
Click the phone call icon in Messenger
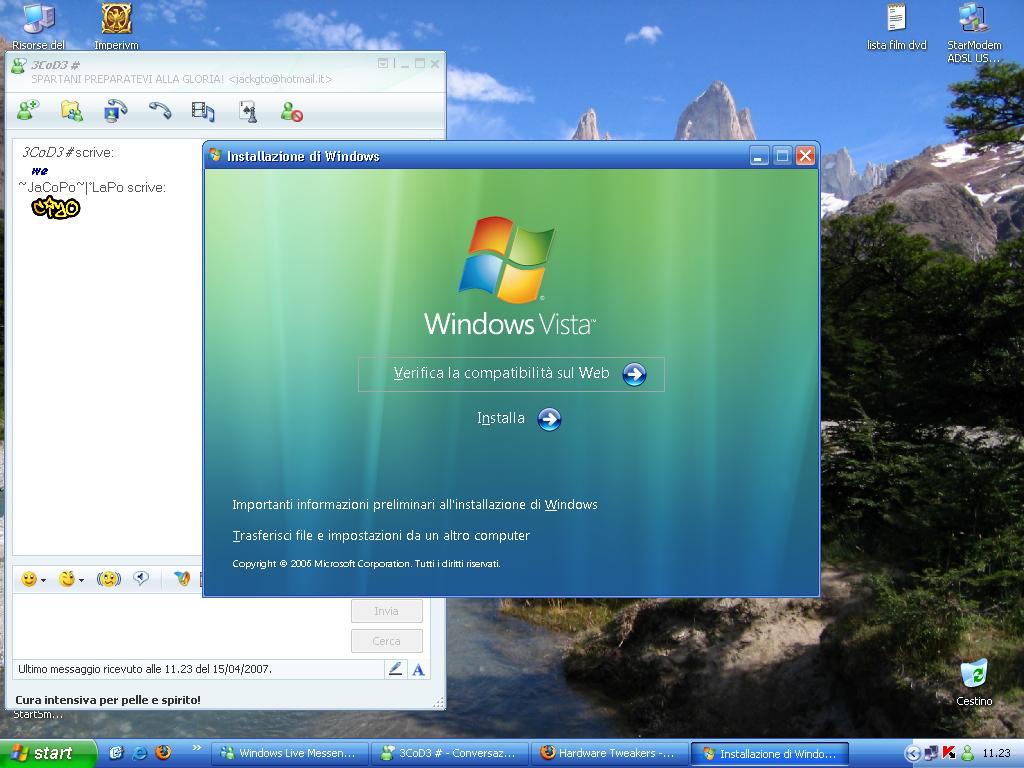[x=159, y=111]
